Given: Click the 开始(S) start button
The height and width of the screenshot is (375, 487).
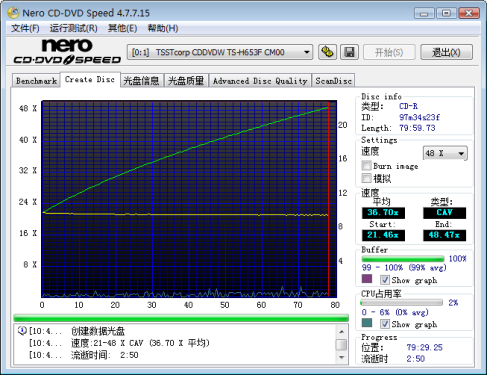Looking at the screenshot, I should (x=389, y=52).
